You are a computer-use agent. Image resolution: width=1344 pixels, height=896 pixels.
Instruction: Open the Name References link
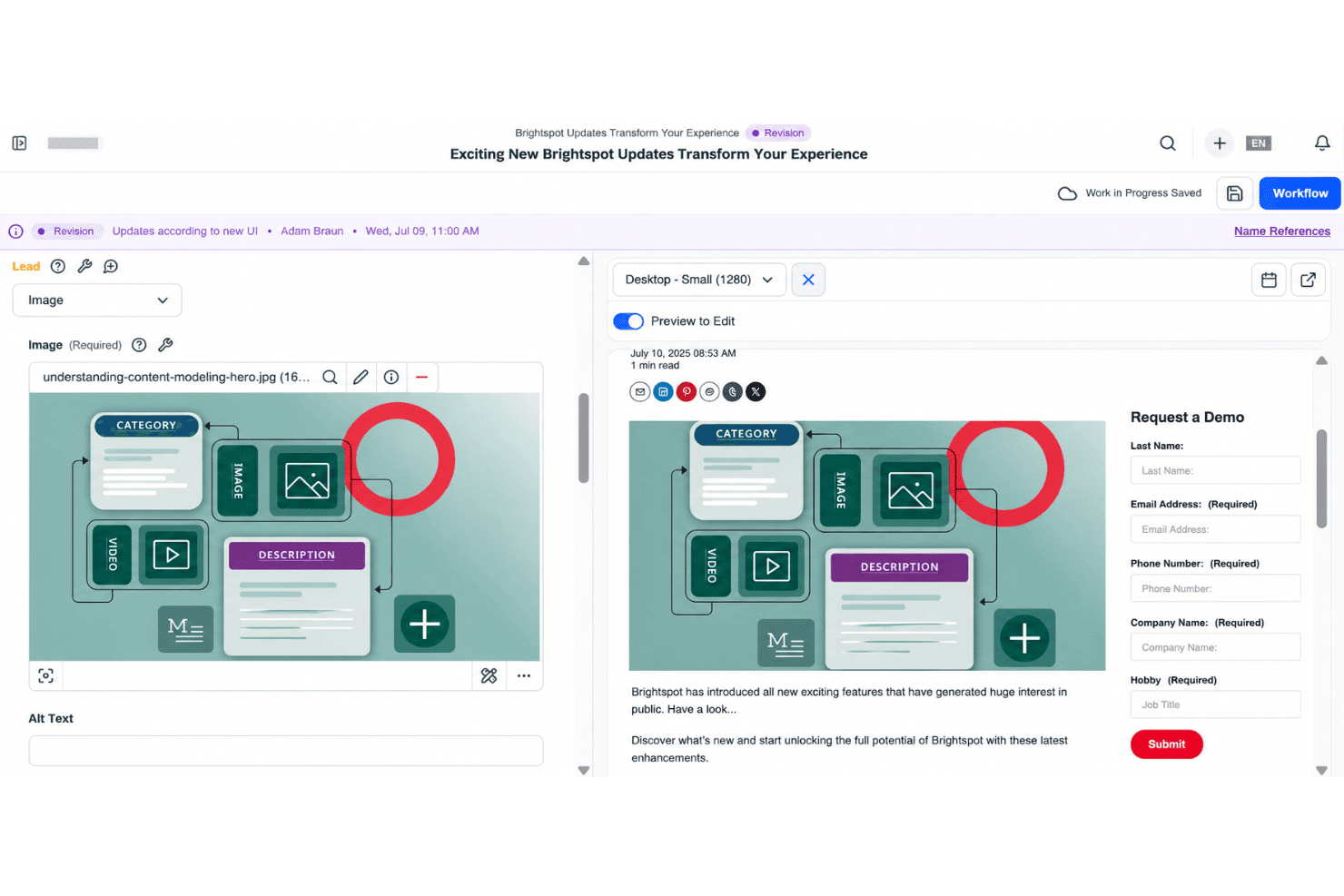click(1282, 231)
